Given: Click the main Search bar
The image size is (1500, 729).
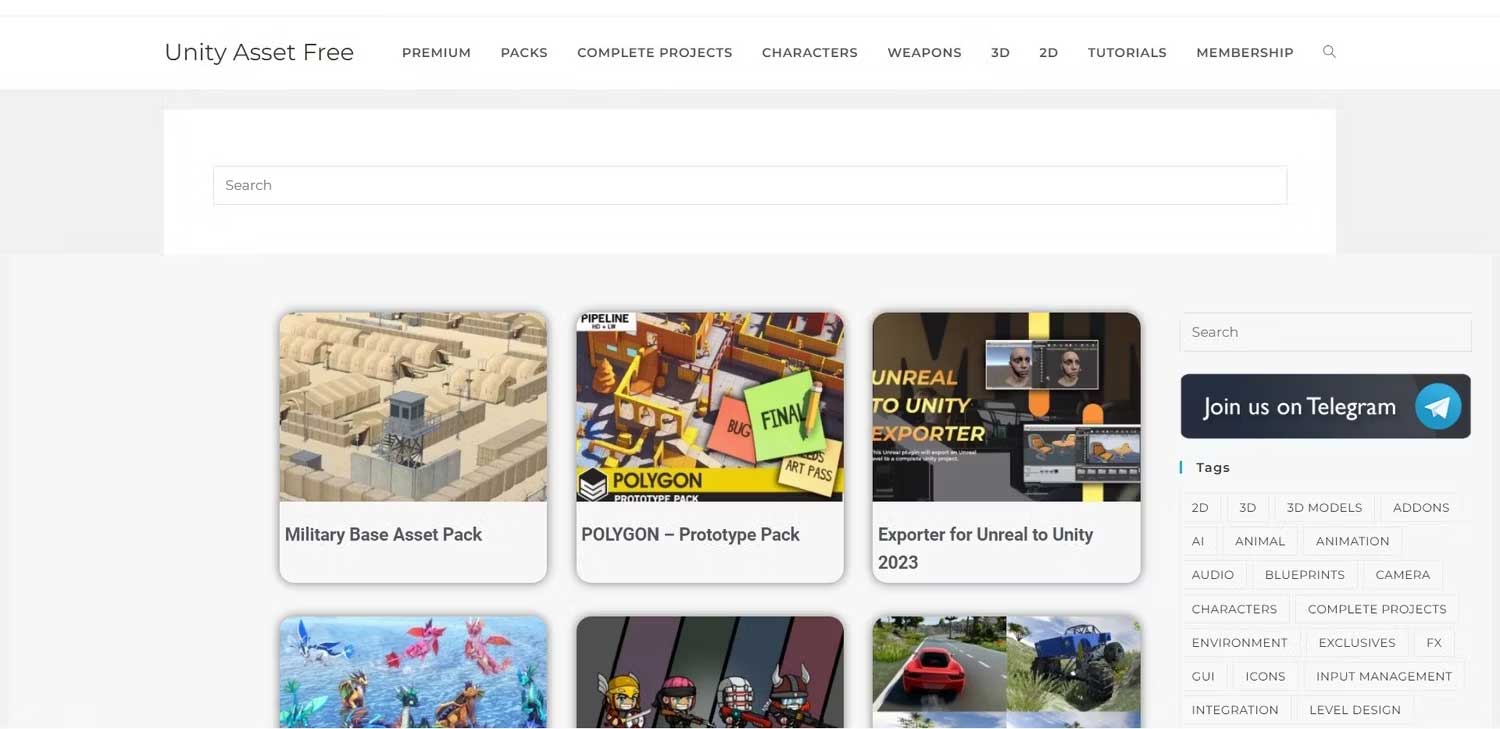Looking at the screenshot, I should tap(750, 185).
